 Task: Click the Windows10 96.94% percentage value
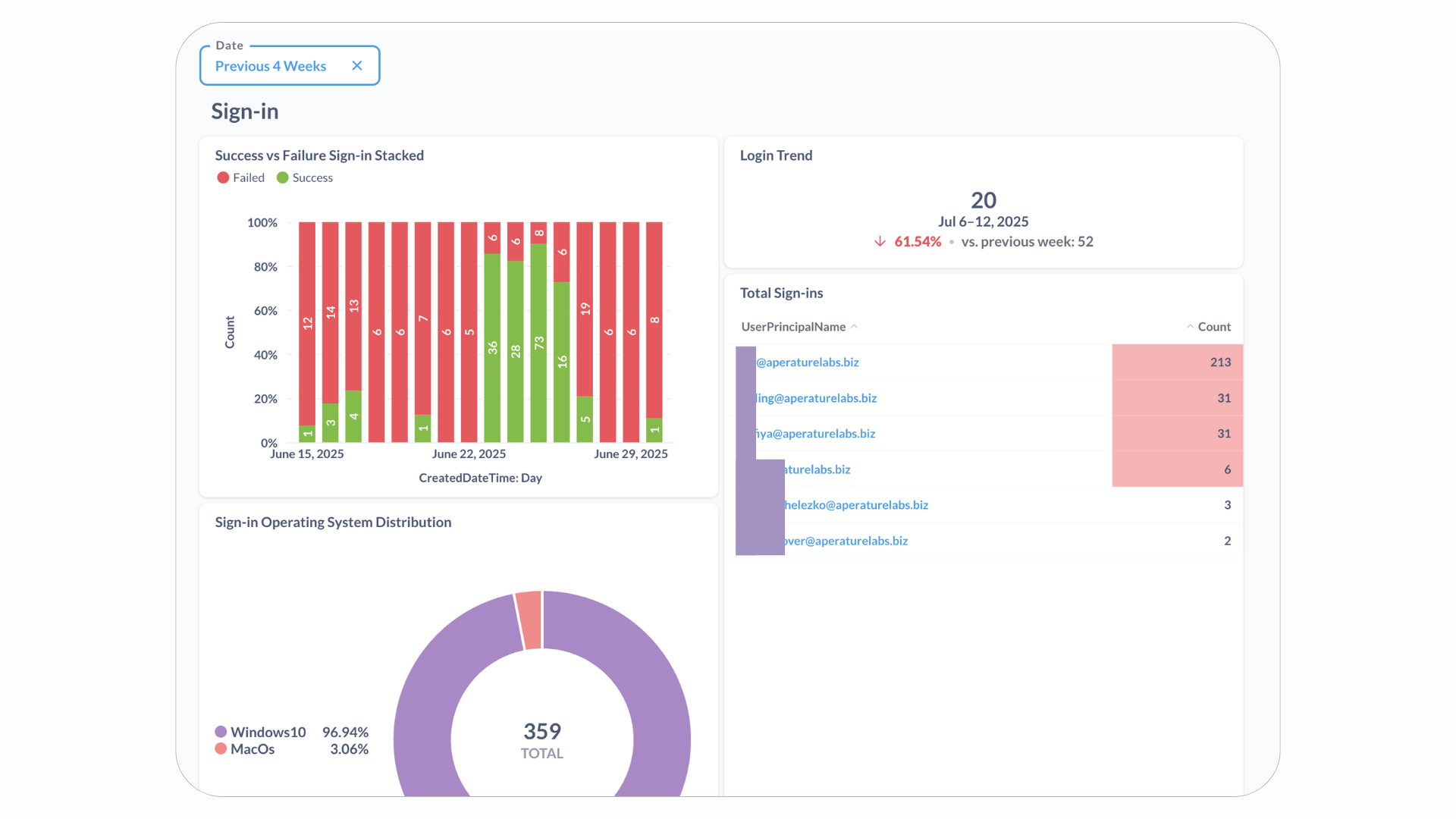coord(345,732)
